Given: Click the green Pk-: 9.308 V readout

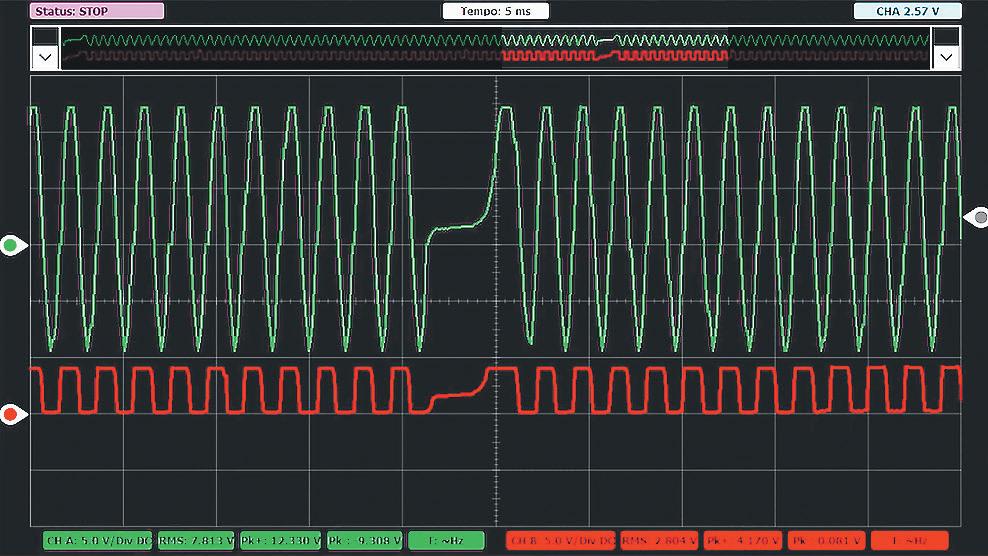Looking at the screenshot, I should tap(365, 541).
